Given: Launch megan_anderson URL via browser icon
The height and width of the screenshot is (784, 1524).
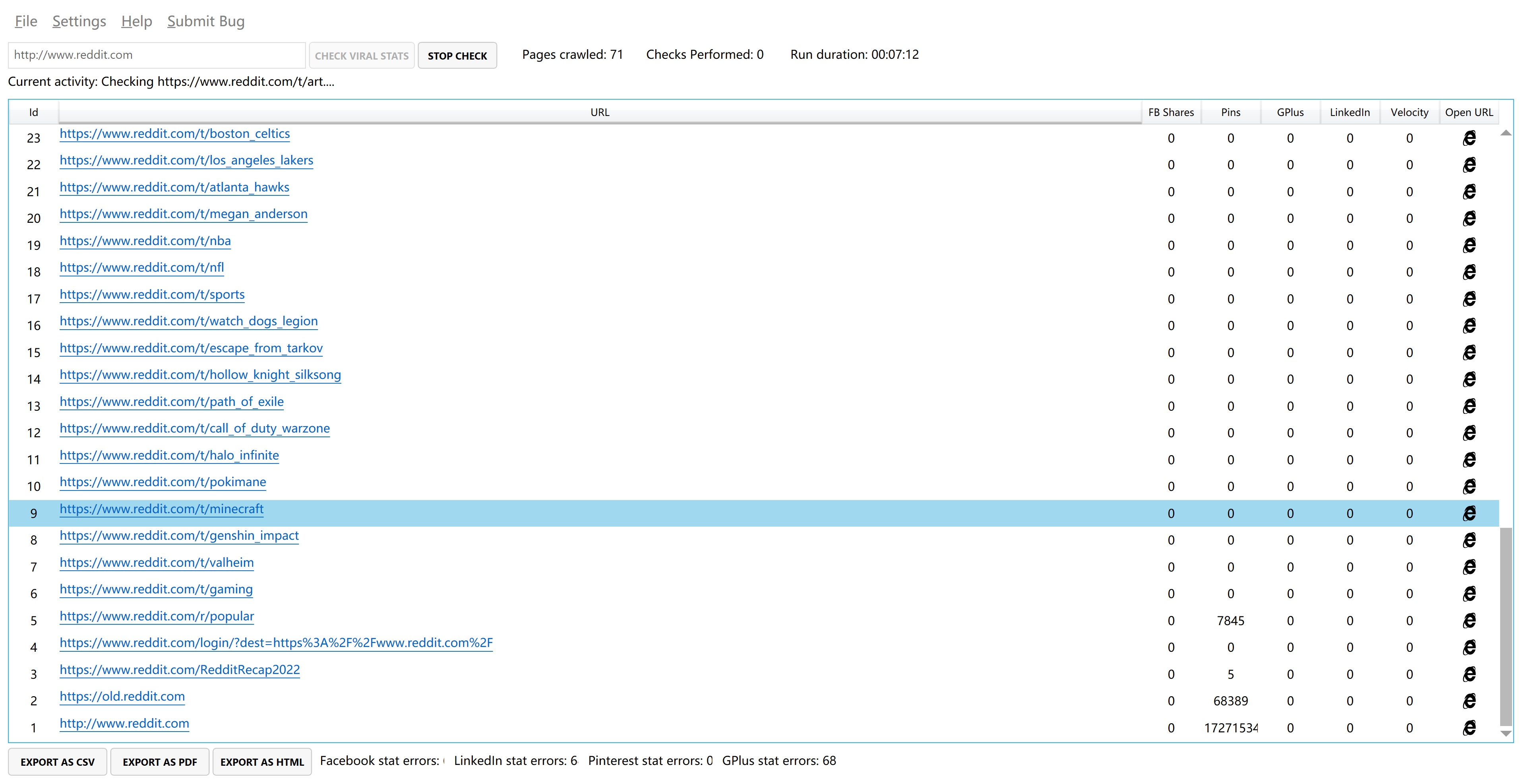Looking at the screenshot, I should point(1469,218).
